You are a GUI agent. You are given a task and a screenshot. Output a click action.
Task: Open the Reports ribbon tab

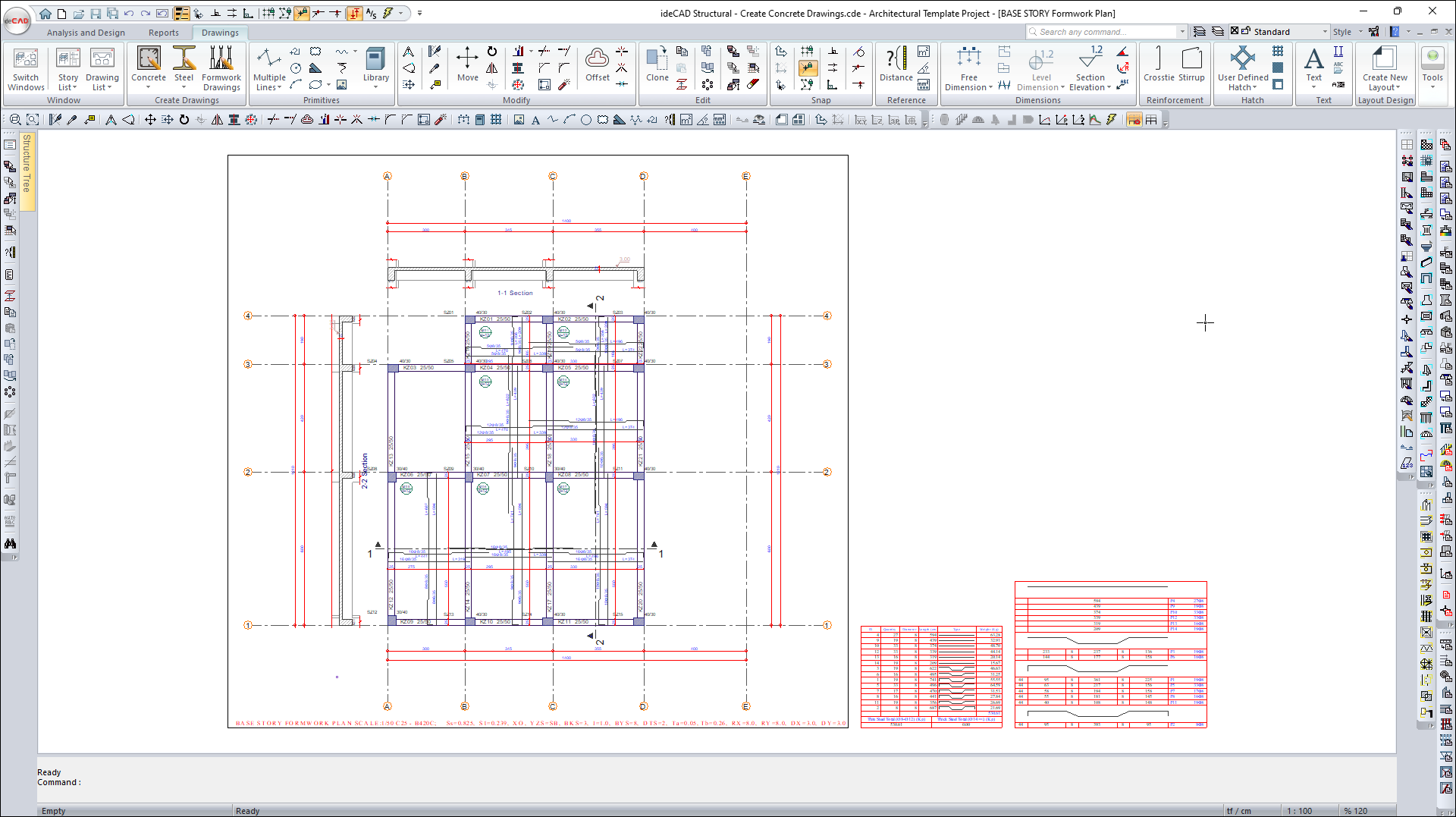[163, 33]
